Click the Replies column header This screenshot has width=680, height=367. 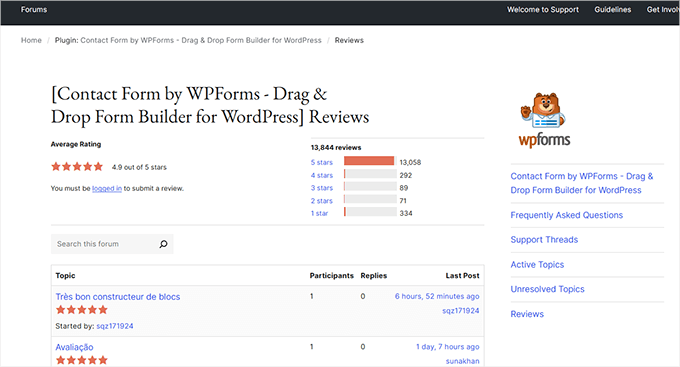[373, 275]
